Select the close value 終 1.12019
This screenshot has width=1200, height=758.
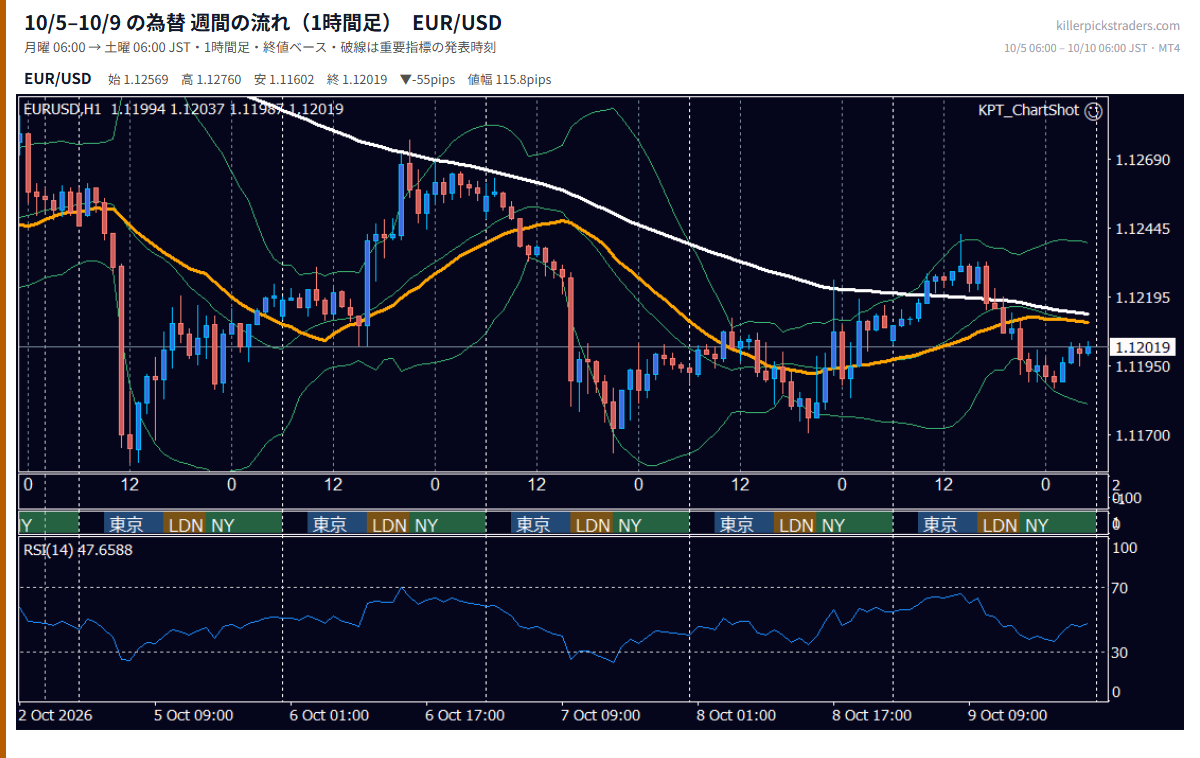(357, 80)
